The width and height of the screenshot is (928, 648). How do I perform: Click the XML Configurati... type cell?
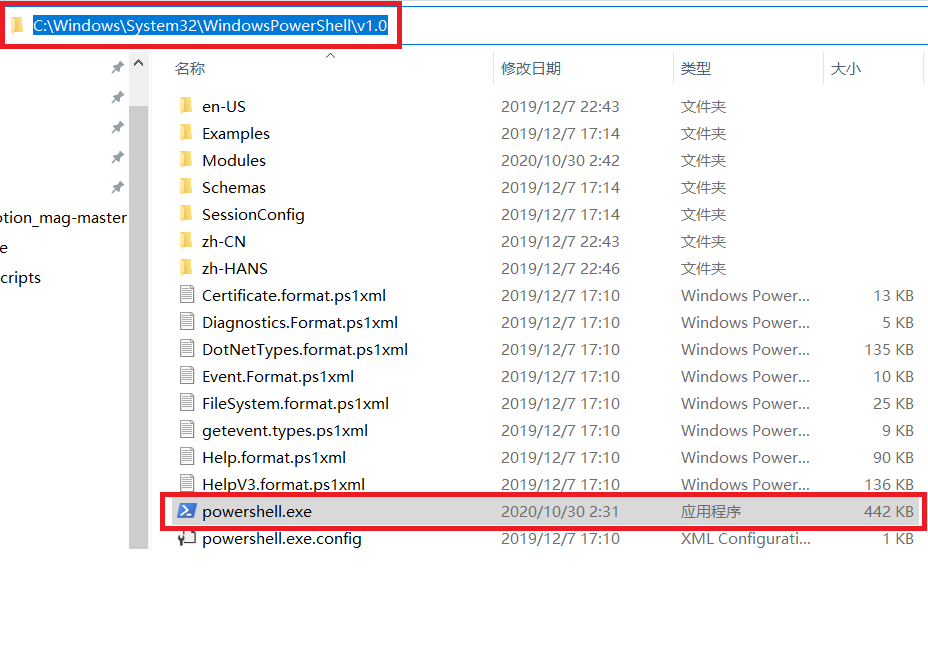(746, 539)
